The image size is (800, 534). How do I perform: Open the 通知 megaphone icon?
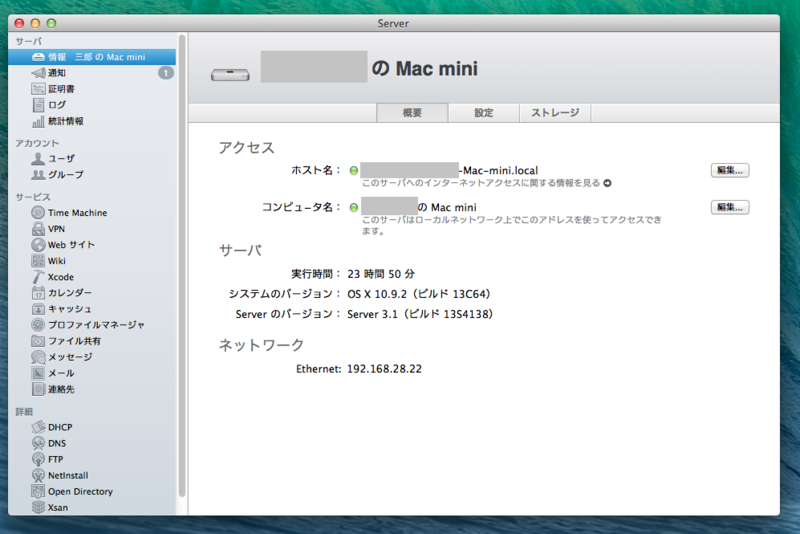tap(38, 73)
